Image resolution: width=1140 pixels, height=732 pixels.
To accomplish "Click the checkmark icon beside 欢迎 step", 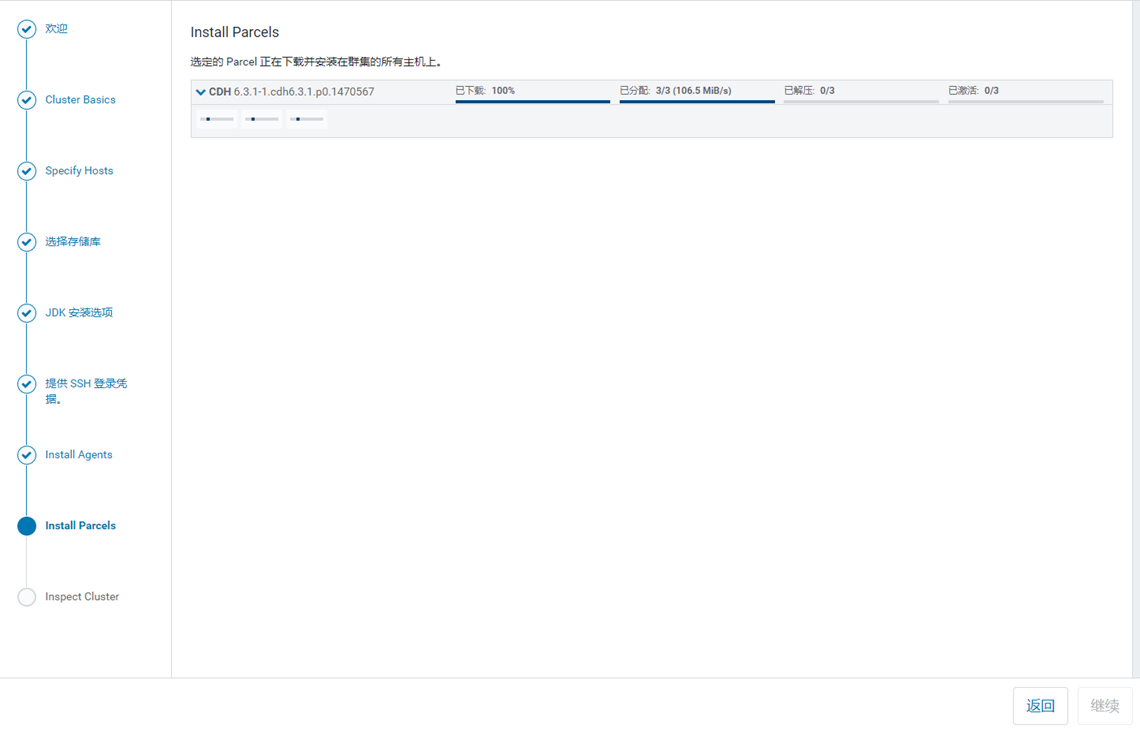I will [27, 29].
